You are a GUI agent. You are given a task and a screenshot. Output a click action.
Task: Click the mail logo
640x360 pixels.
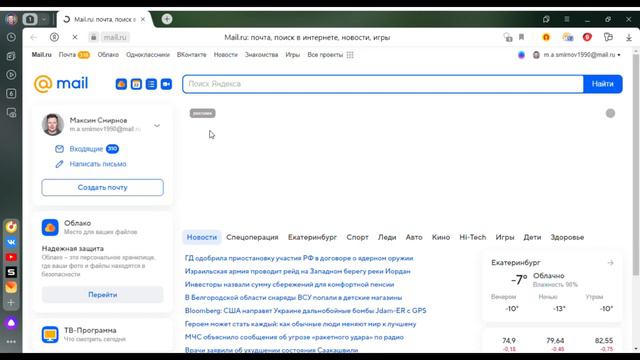point(61,84)
